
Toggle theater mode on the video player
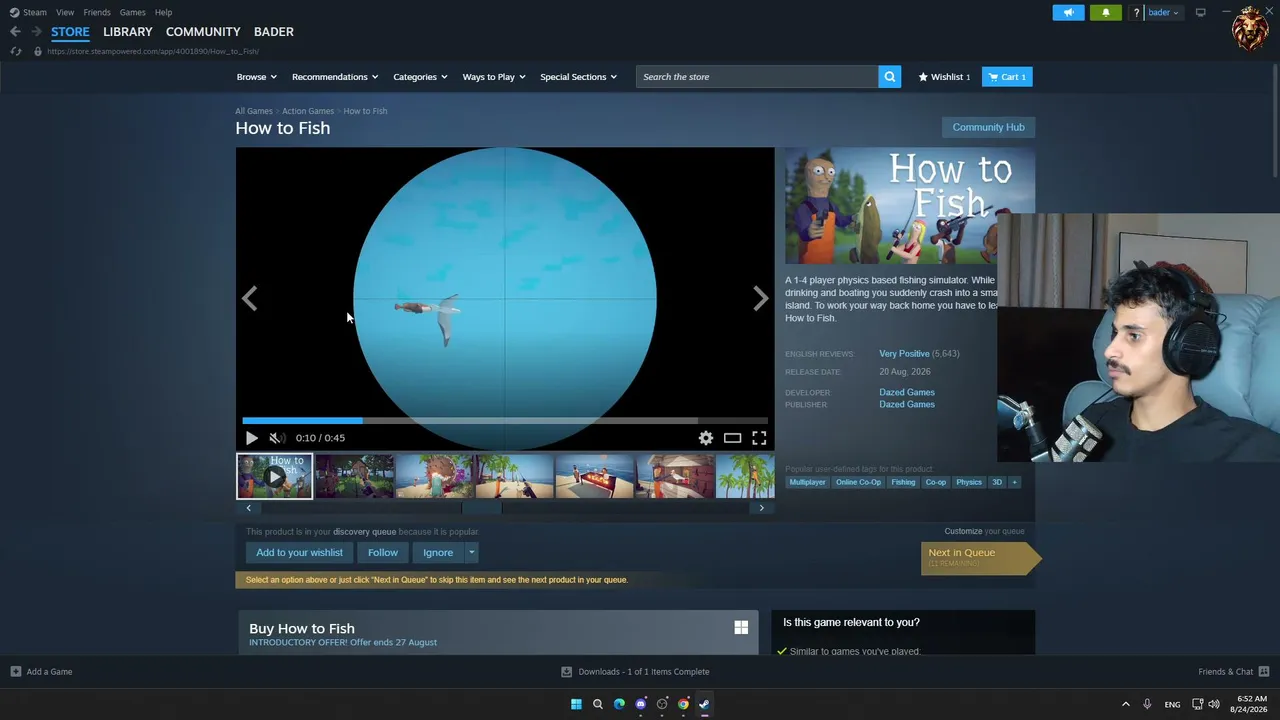pos(733,438)
